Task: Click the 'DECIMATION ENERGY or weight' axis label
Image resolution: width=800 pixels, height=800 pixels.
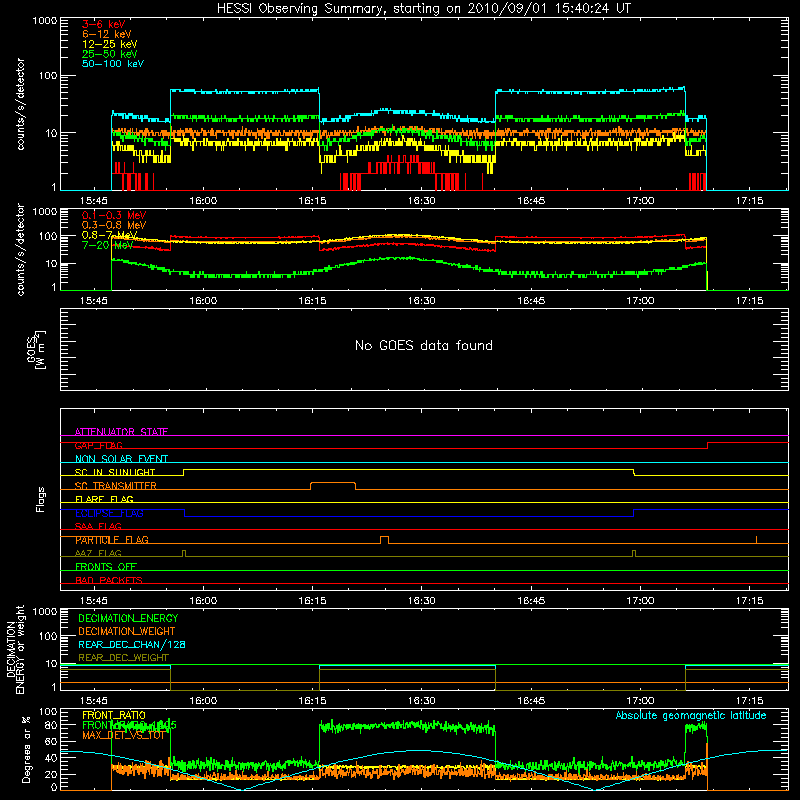Action: 15,649
